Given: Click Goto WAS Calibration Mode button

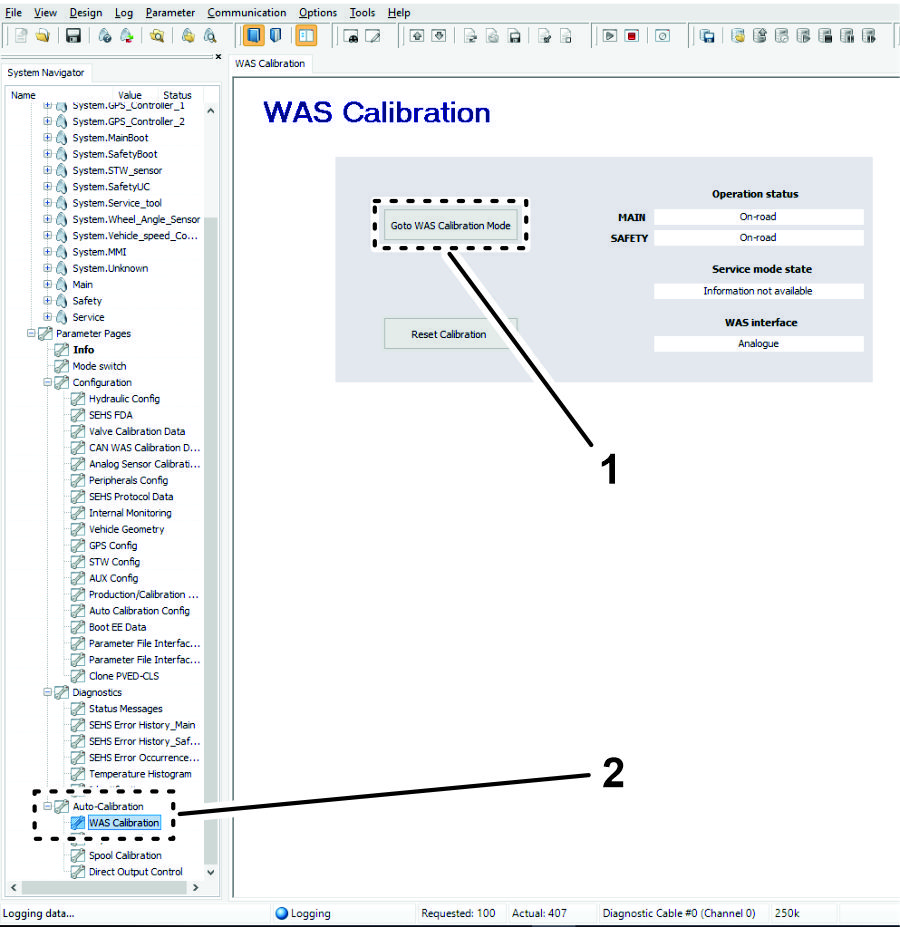Looking at the screenshot, I should coord(450,226).
